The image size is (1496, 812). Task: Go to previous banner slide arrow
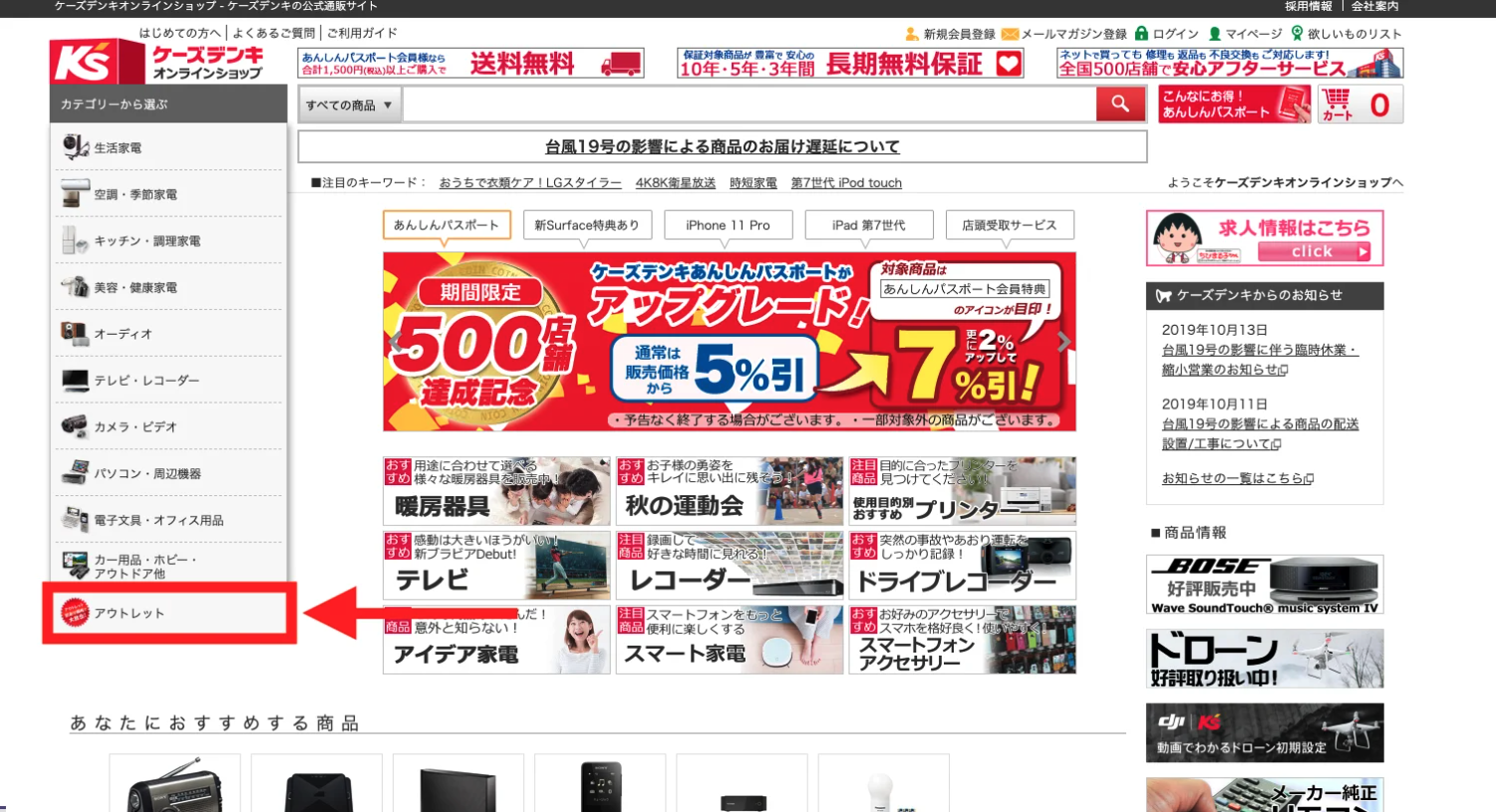[x=396, y=342]
